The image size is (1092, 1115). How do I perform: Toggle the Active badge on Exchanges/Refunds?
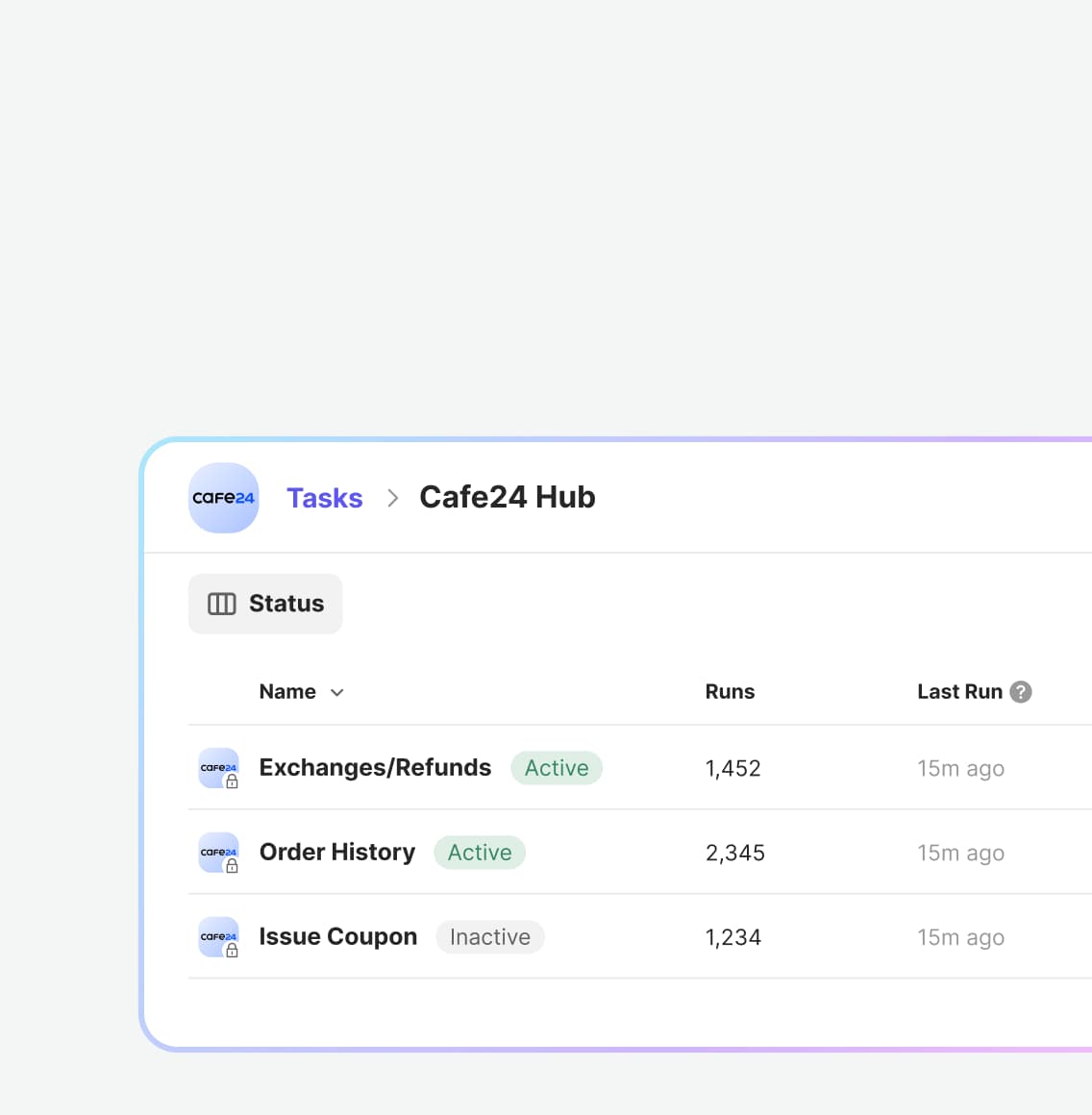pos(556,768)
